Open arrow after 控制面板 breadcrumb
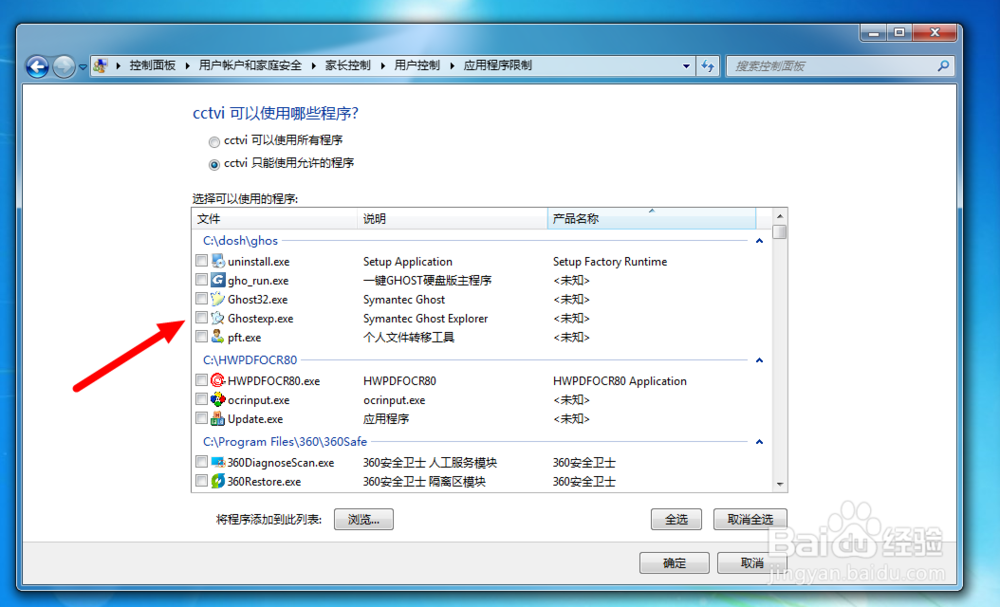Screen dimensions: 1000x607 tap(188, 66)
